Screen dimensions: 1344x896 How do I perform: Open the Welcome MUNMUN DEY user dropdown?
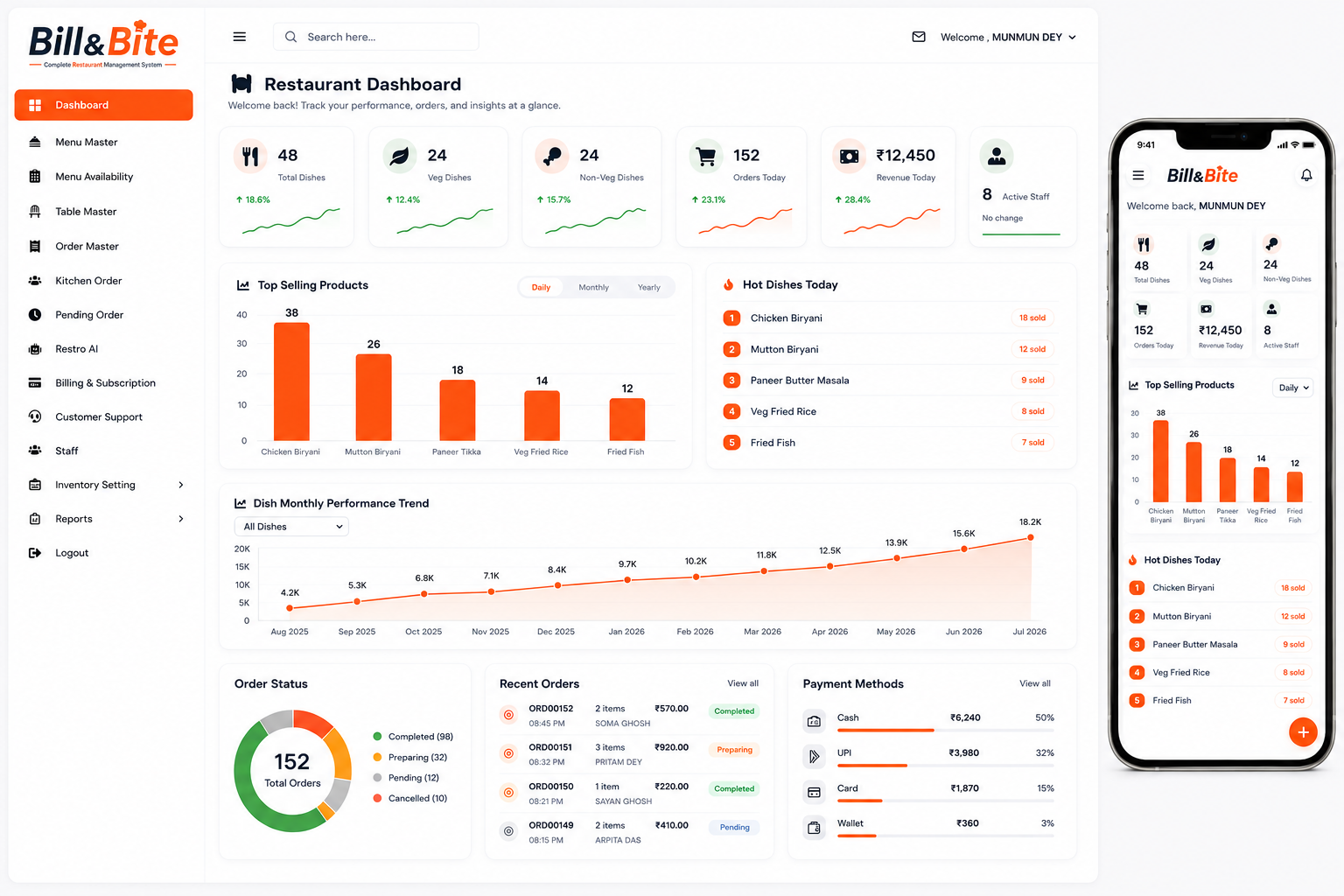[1007, 37]
